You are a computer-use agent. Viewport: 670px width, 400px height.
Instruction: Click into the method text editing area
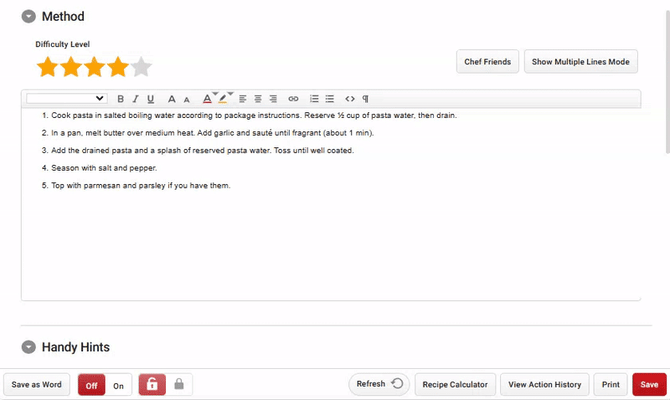pyautogui.click(x=330, y=240)
